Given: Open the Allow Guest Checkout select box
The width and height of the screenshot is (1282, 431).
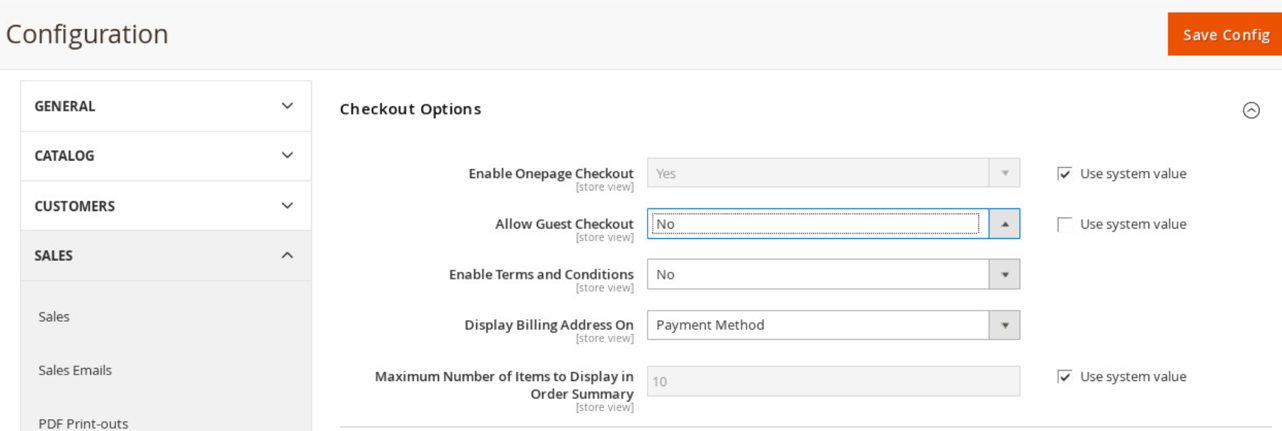Looking at the screenshot, I should (x=833, y=224).
